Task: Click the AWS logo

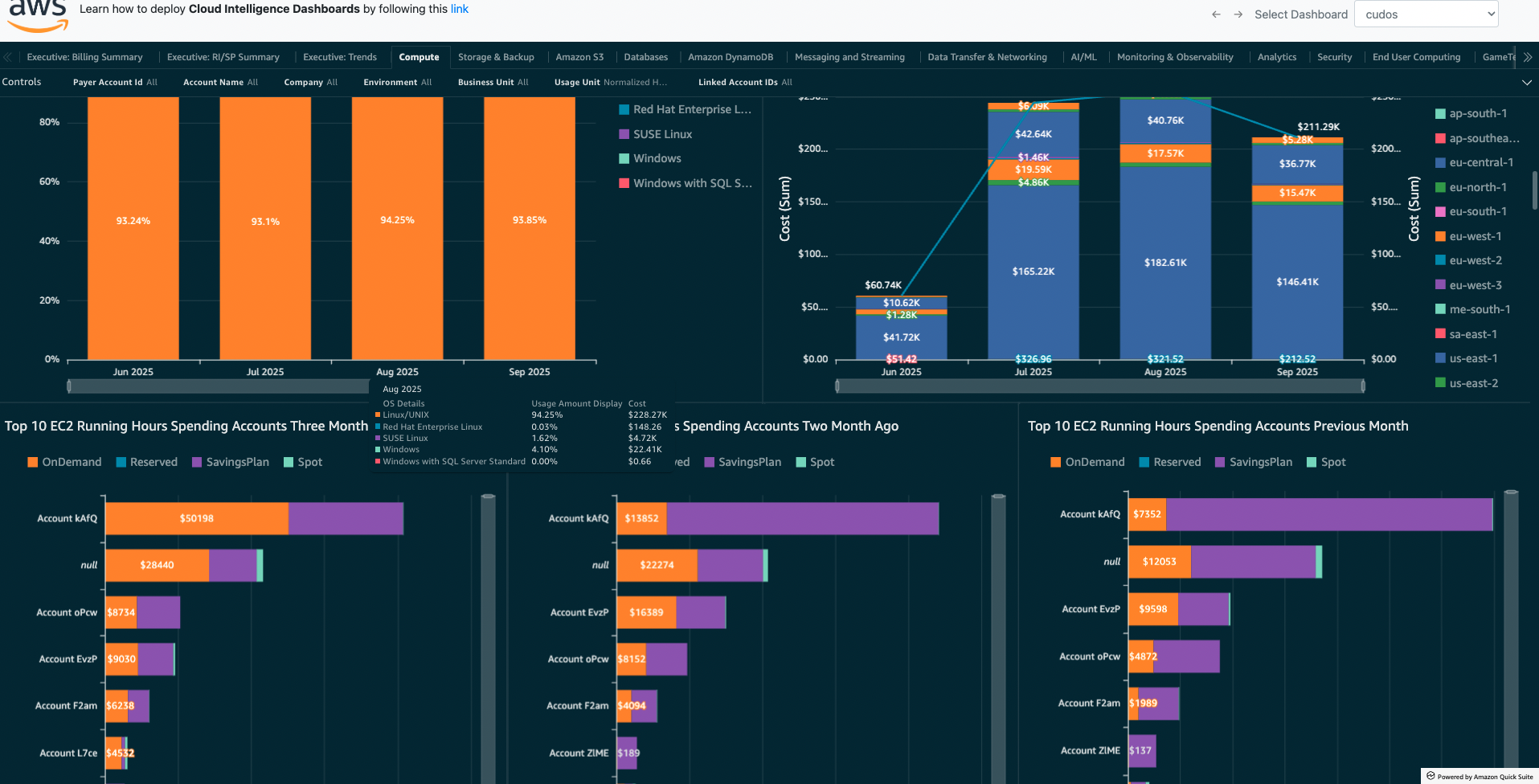Action: tap(38, 14)
